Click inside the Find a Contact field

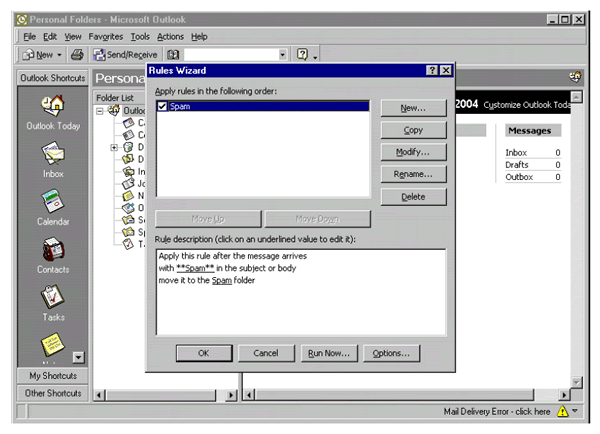coord(231,55)
